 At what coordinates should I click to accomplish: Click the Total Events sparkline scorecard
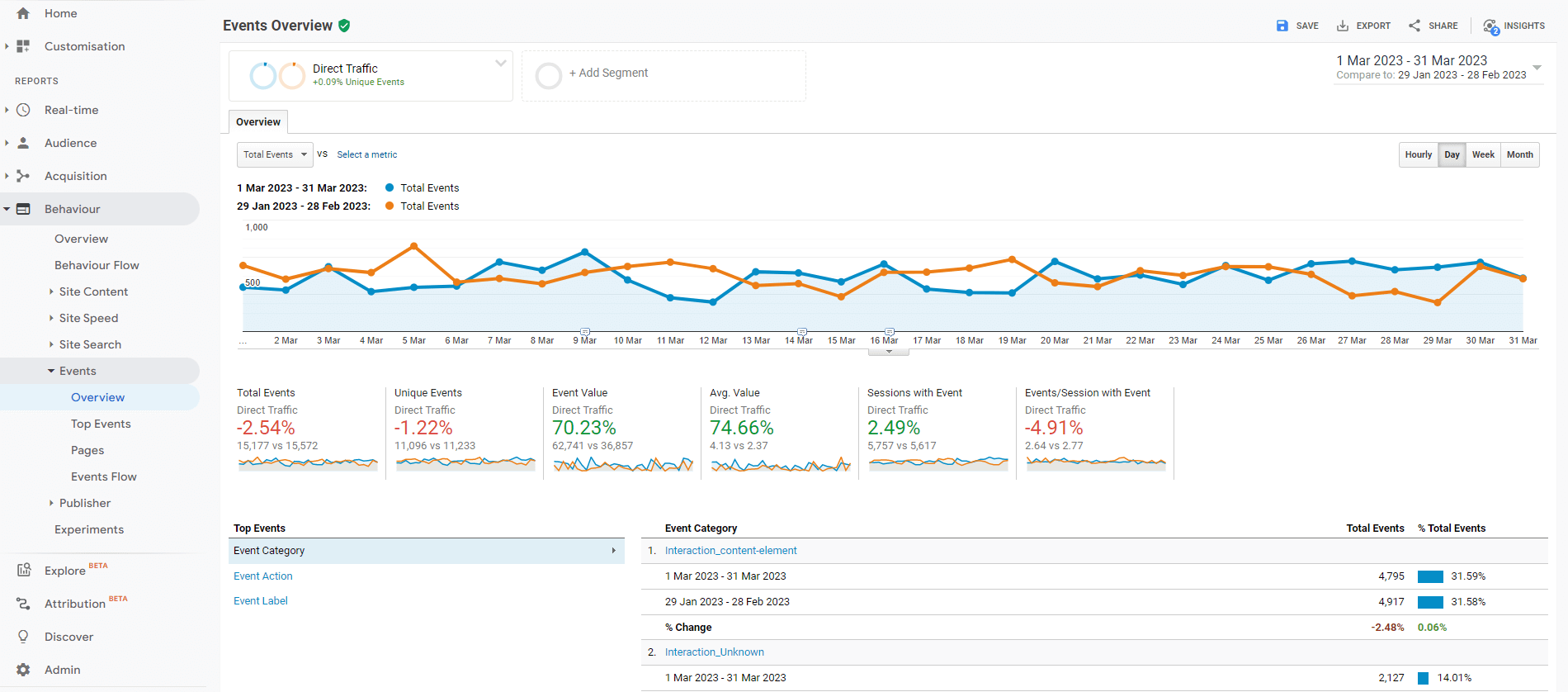(x=308, y=464)
